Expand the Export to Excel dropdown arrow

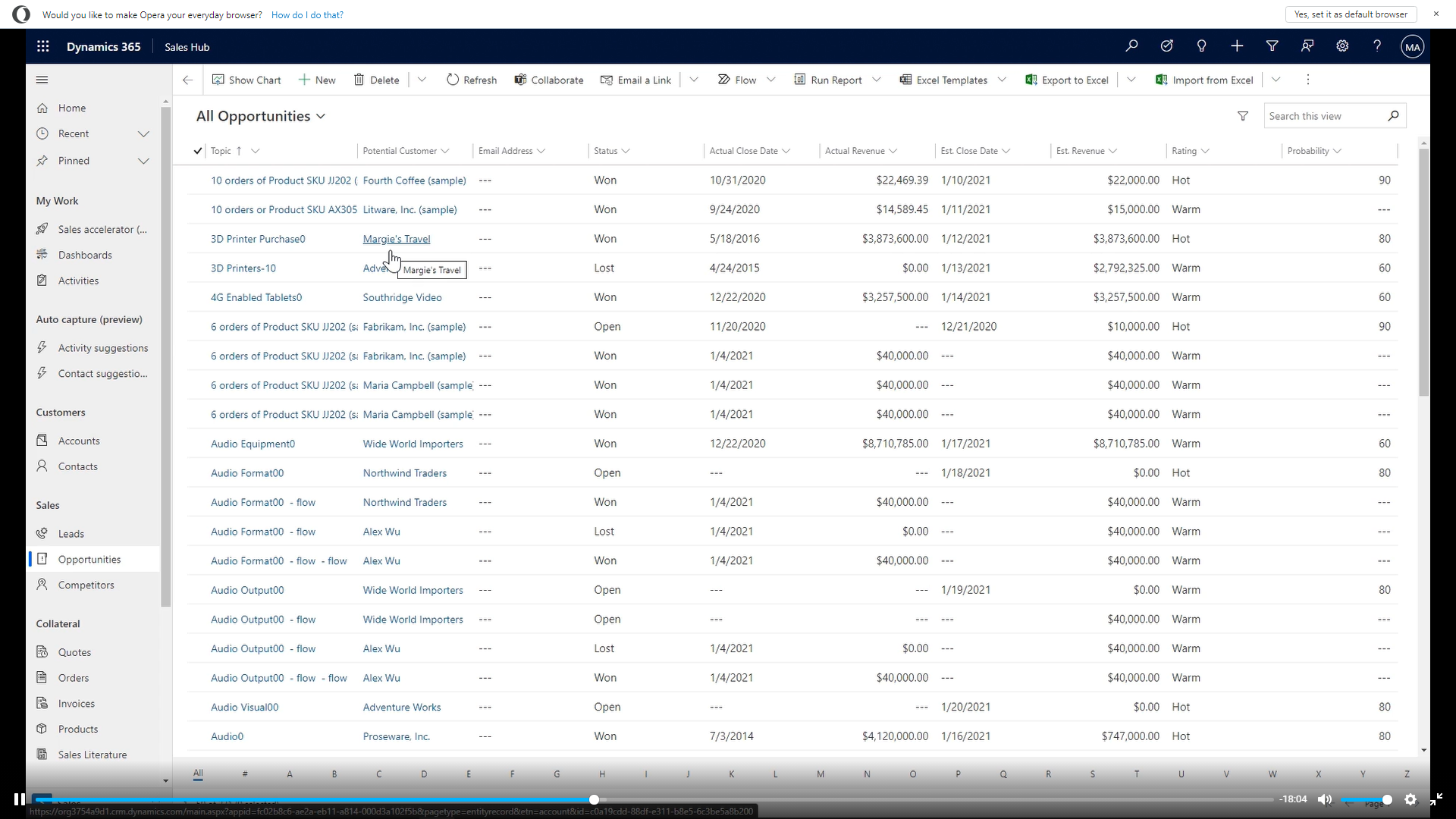(x=1131, y=80)
